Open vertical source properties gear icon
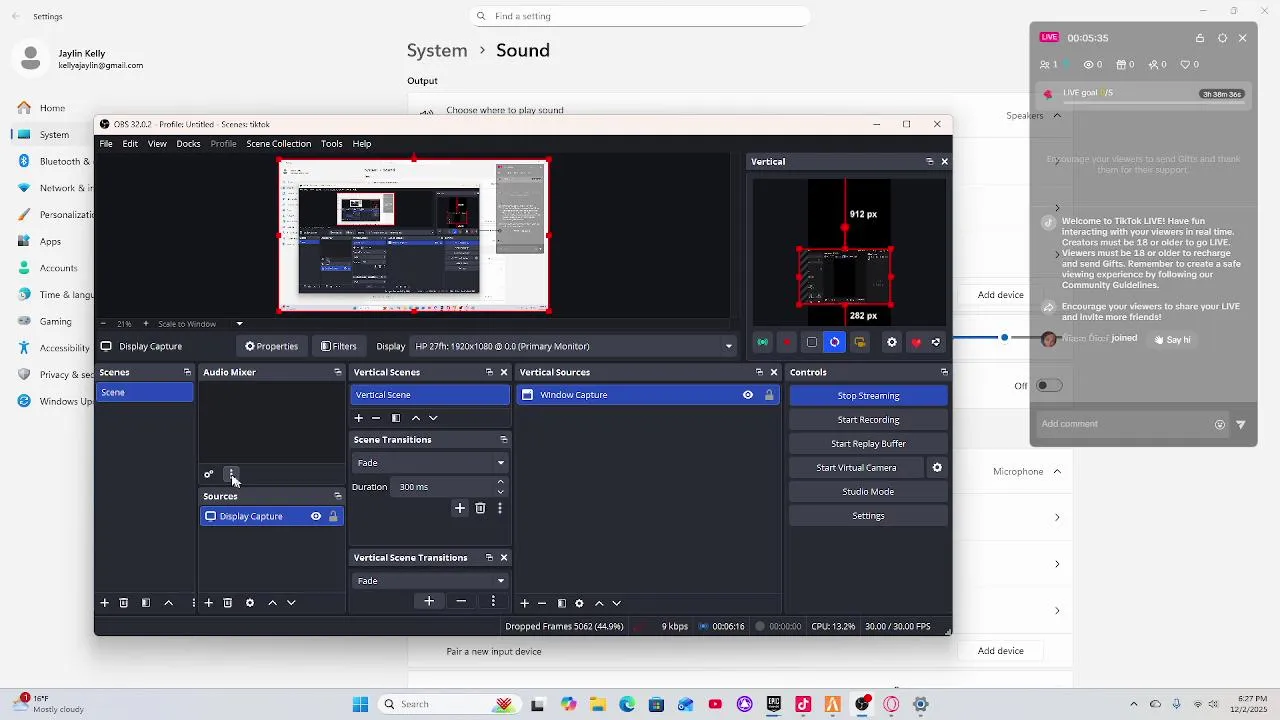Screen dimensions: 1280x720 pos(579,603)
